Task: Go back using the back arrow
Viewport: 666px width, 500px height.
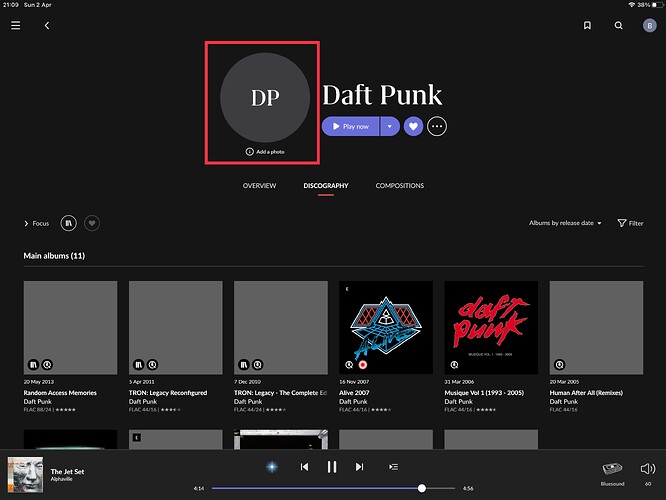Action: click(x=47, y=26)
